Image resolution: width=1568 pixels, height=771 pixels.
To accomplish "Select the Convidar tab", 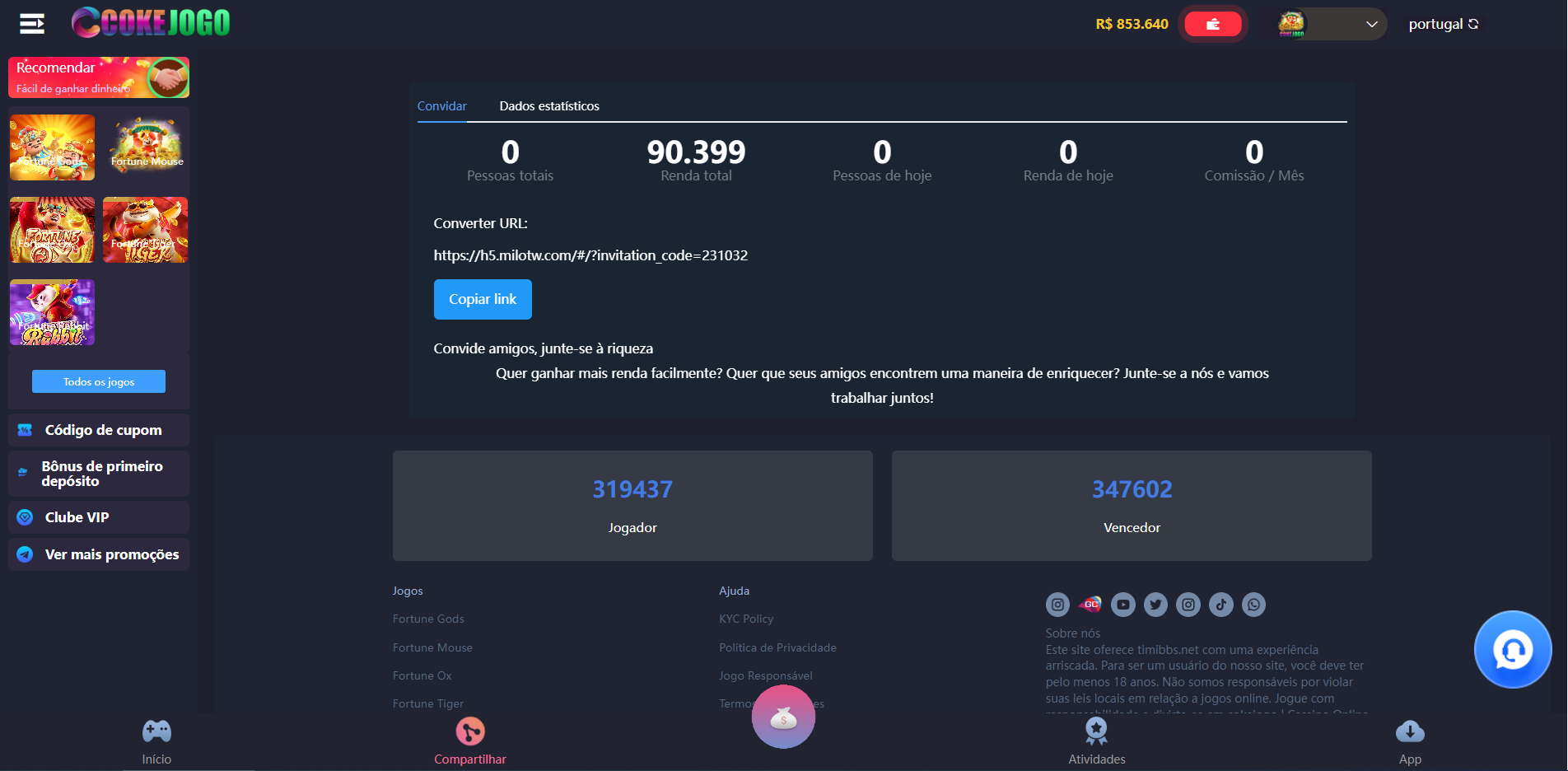I will pos(441,106).
